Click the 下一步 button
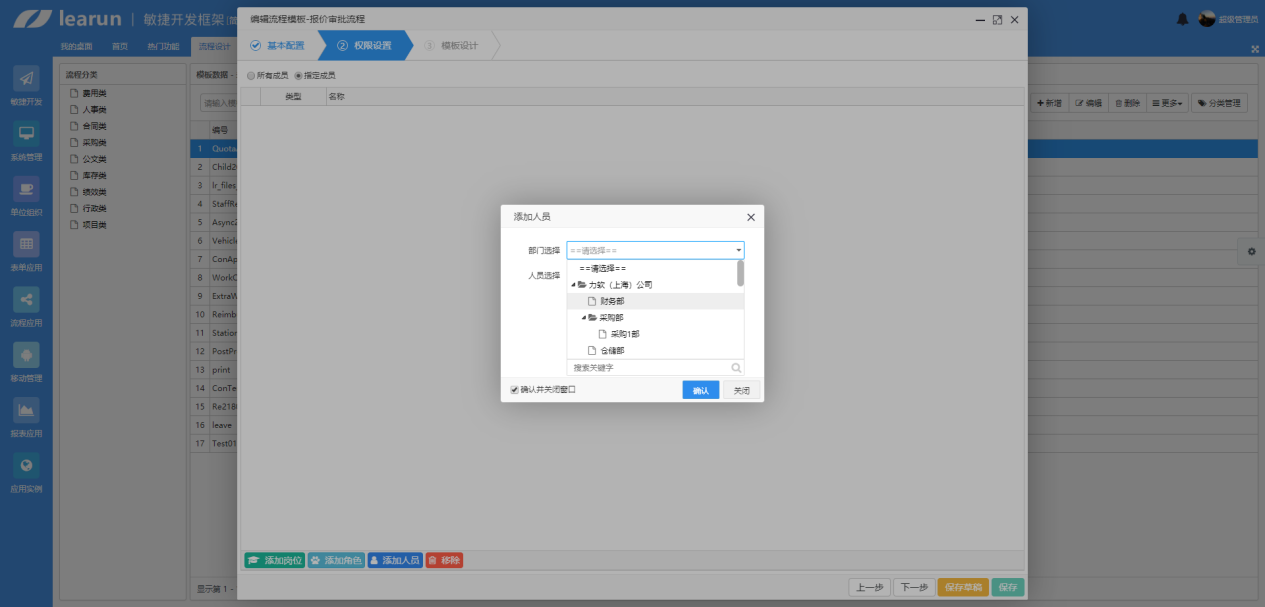This screenshot has height=607, width=1265. 913,587
